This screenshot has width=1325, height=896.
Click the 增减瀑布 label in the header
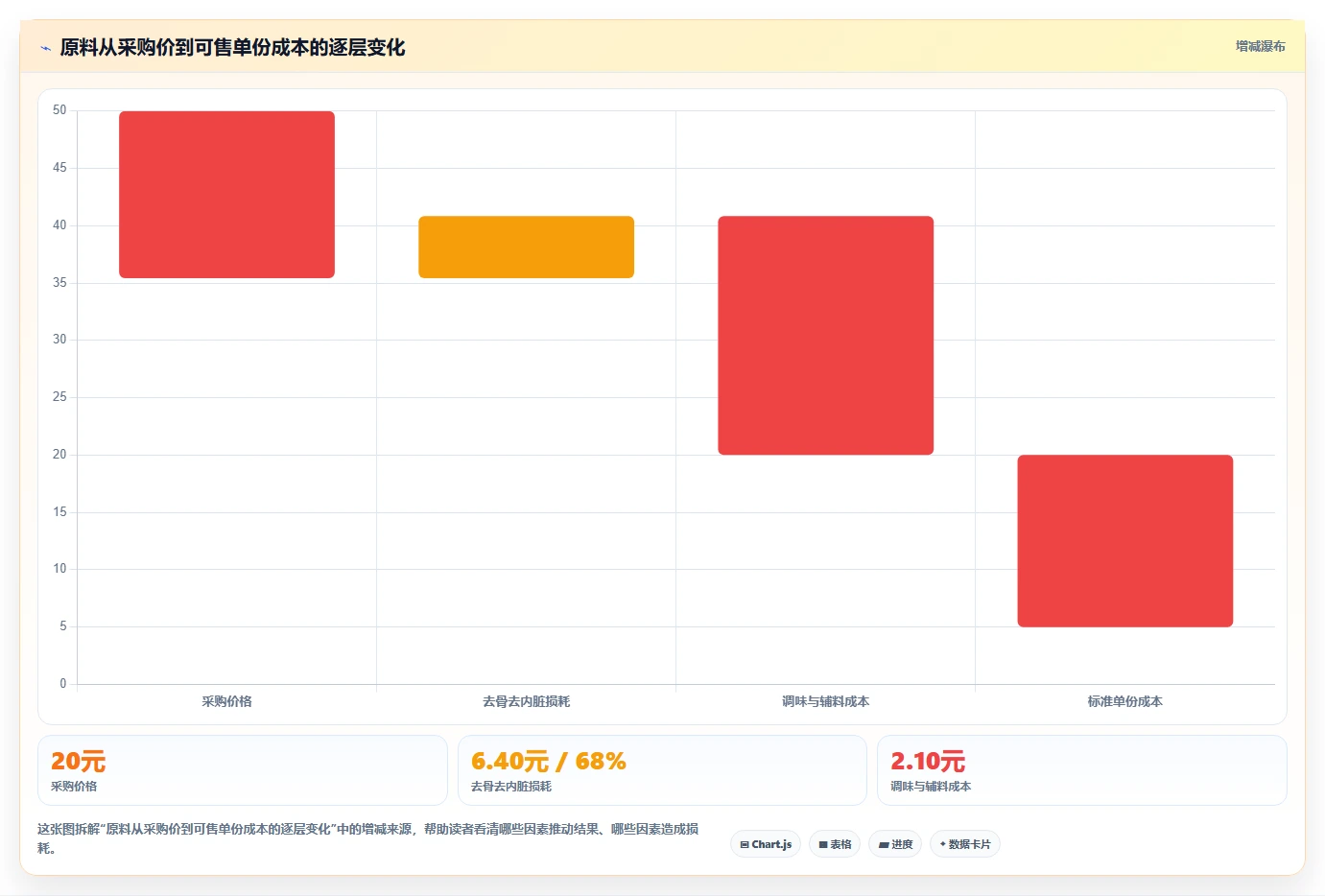tap(1260, 46)
